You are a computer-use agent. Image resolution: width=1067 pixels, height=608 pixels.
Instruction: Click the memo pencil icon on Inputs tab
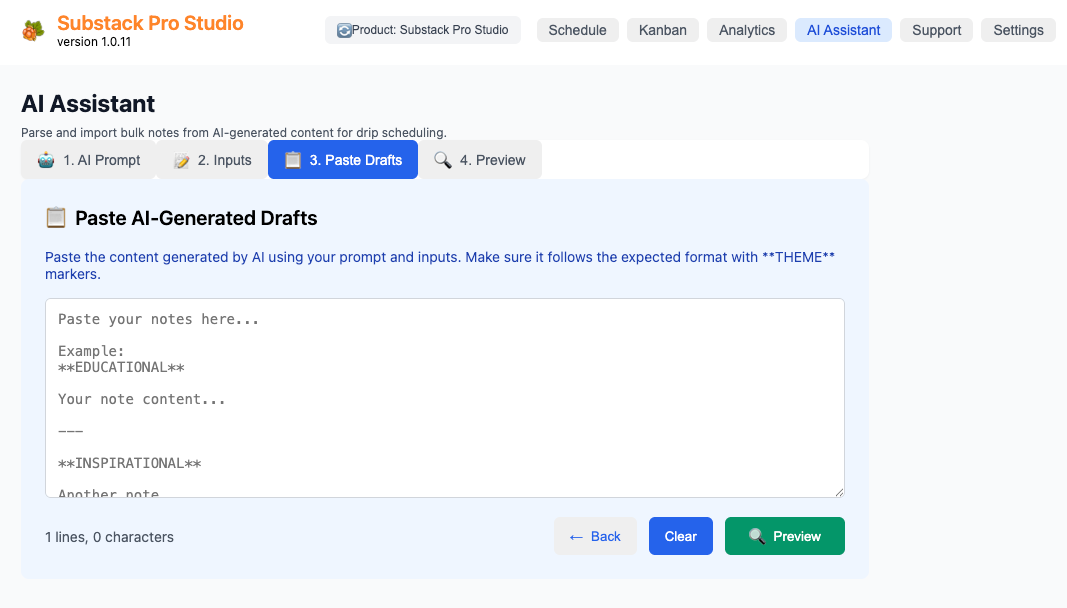(x=181, y=160)
